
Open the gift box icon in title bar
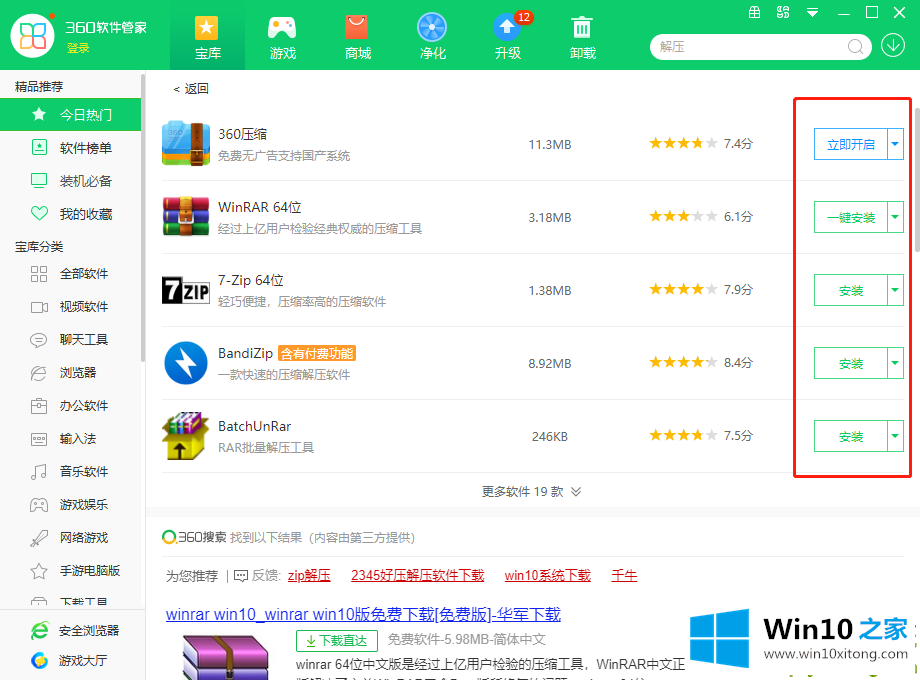tap(755, 12)
